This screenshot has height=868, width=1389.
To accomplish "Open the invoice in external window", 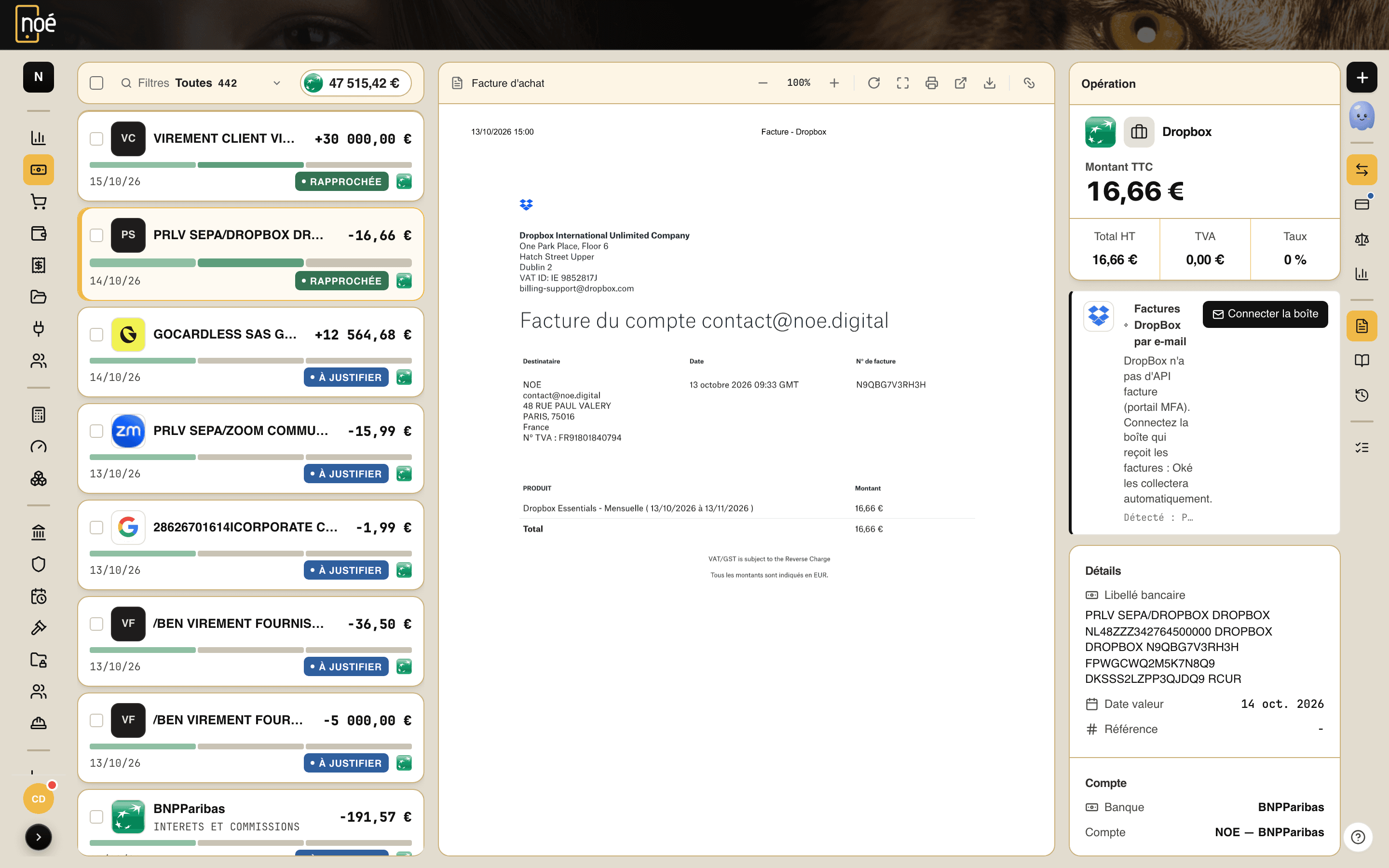I will [960, 83].
